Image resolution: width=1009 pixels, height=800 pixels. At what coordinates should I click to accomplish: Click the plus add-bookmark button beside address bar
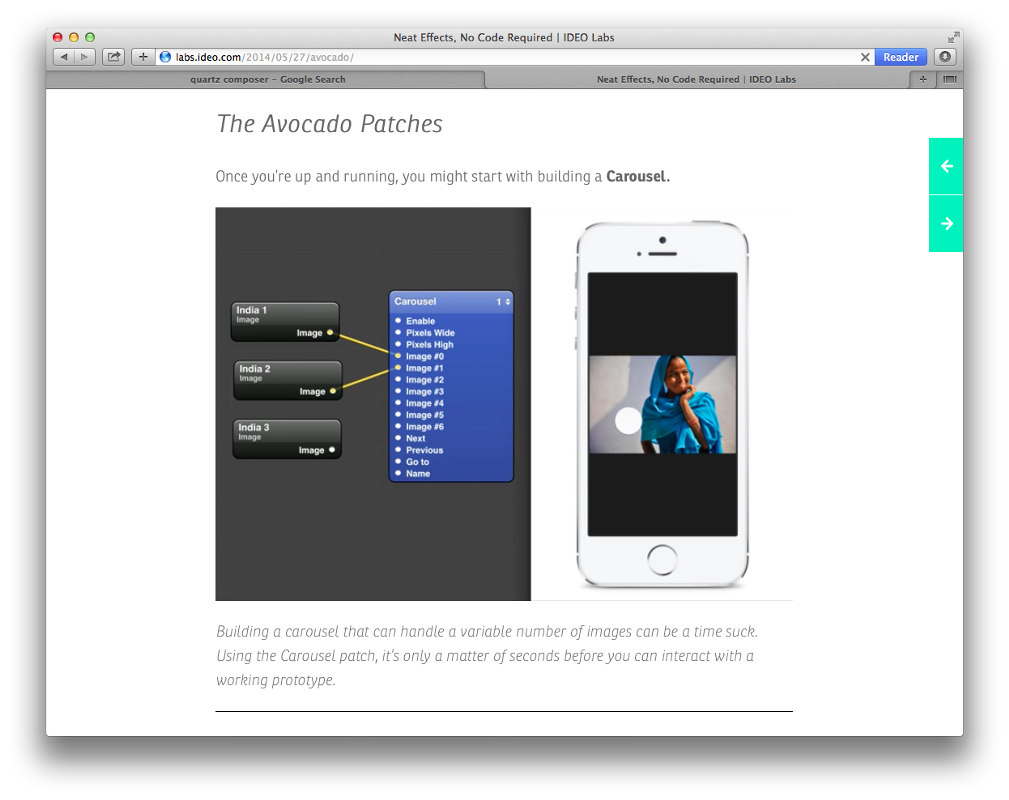click(x=142, y=57)
